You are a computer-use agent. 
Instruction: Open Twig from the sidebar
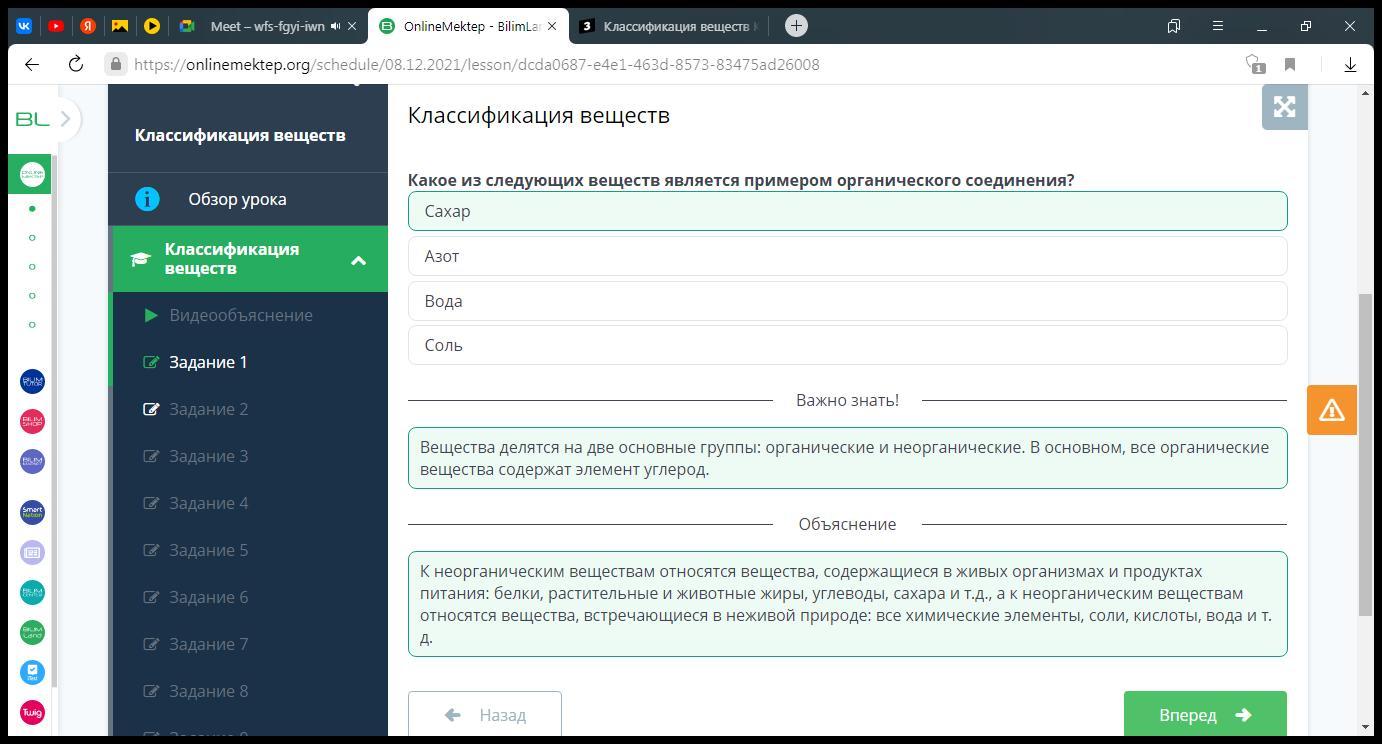pos(33,713)
